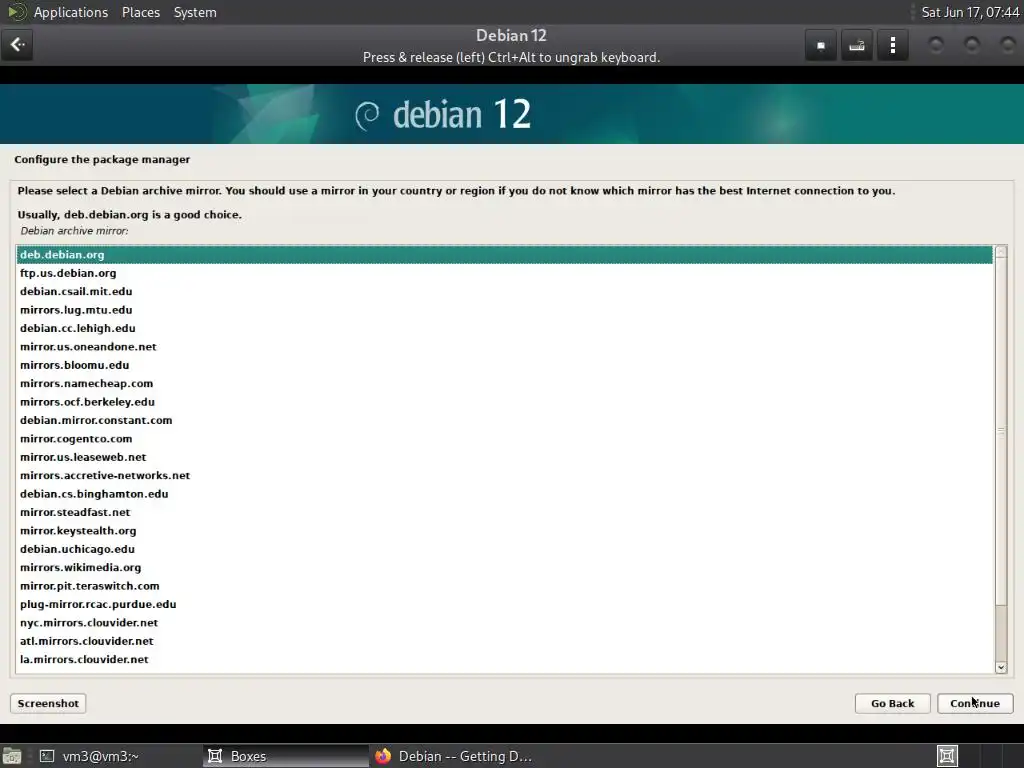Click the mirror list scrollbar down arrow

pos(1000,667)
